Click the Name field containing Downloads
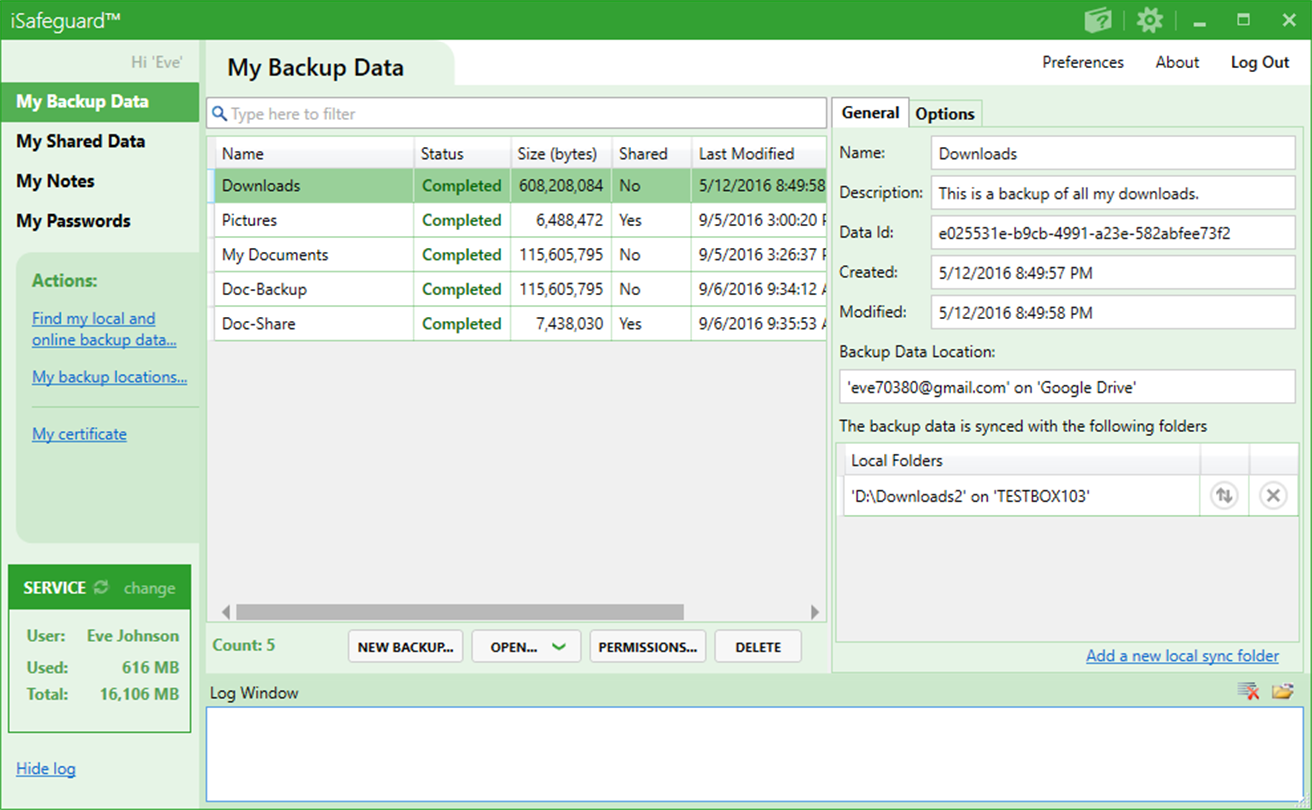Screen dimensions: 1312x810 click(1113, 153)
